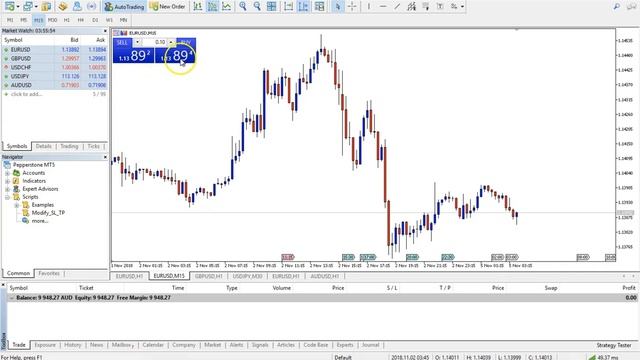Open the Journal tab in Toolbox
This screenshot has width=640, height=360.
pos(370,345)
